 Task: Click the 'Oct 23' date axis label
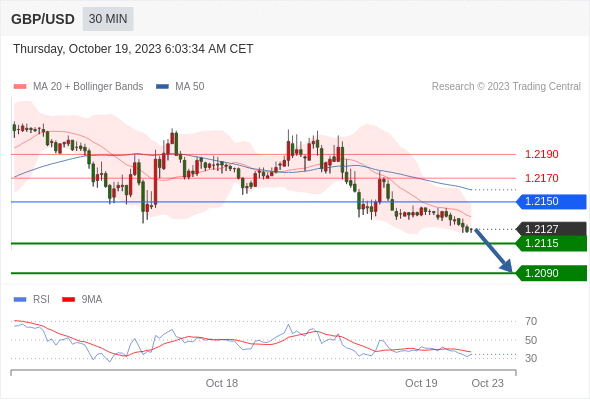tap(487, 383)
